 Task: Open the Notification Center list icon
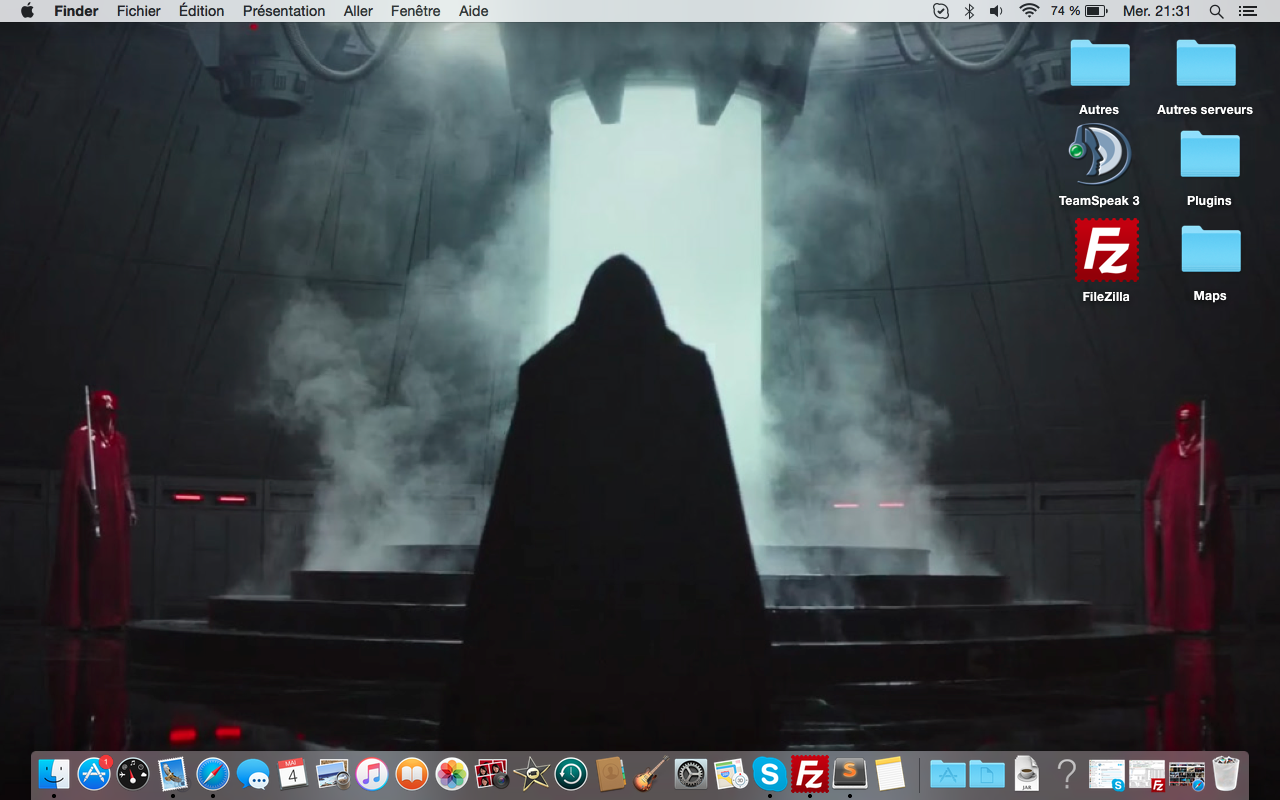(1246, 11)
